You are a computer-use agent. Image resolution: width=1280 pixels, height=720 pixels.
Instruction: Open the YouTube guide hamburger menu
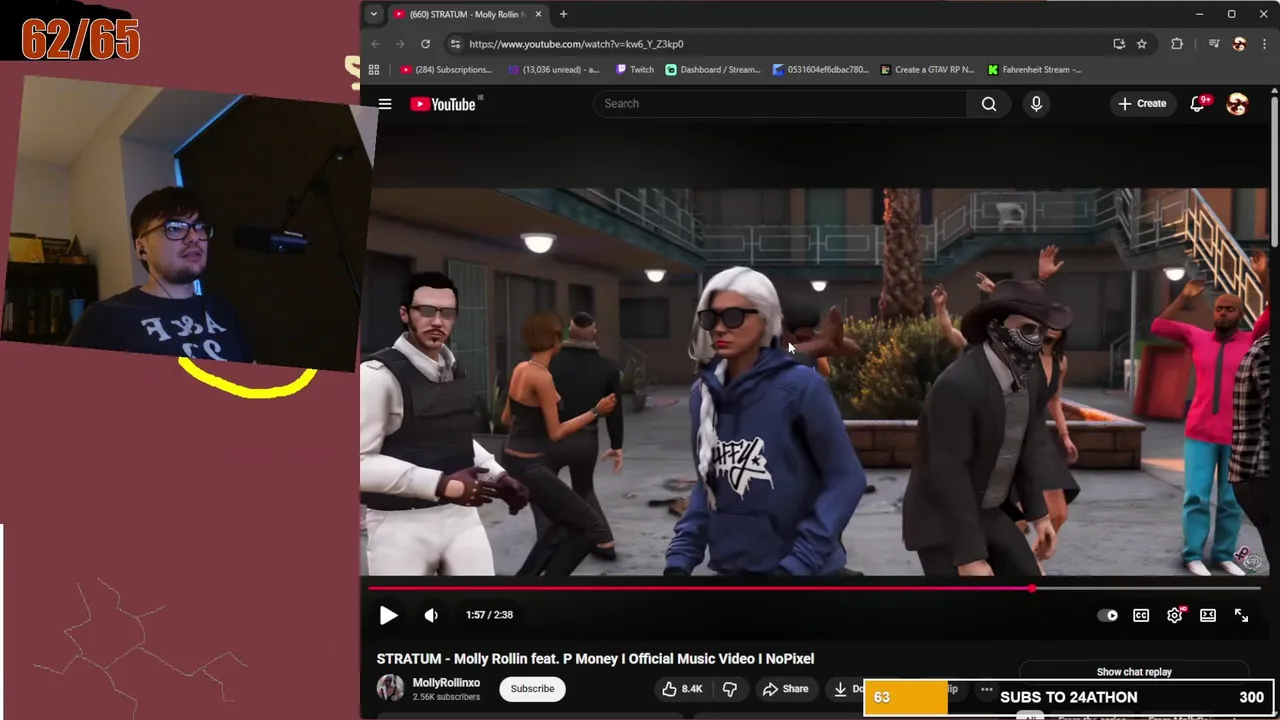click(x=384, y=103)
